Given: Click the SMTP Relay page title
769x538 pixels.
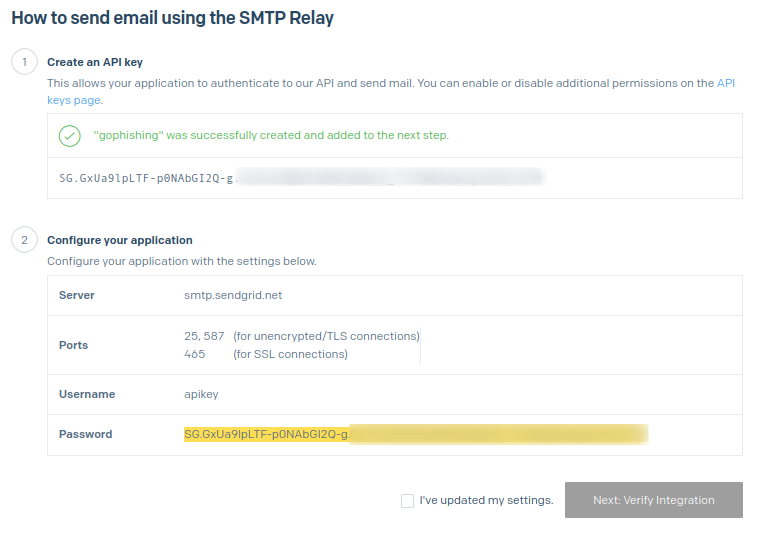Looking at the screenshot, I should 172,18.
